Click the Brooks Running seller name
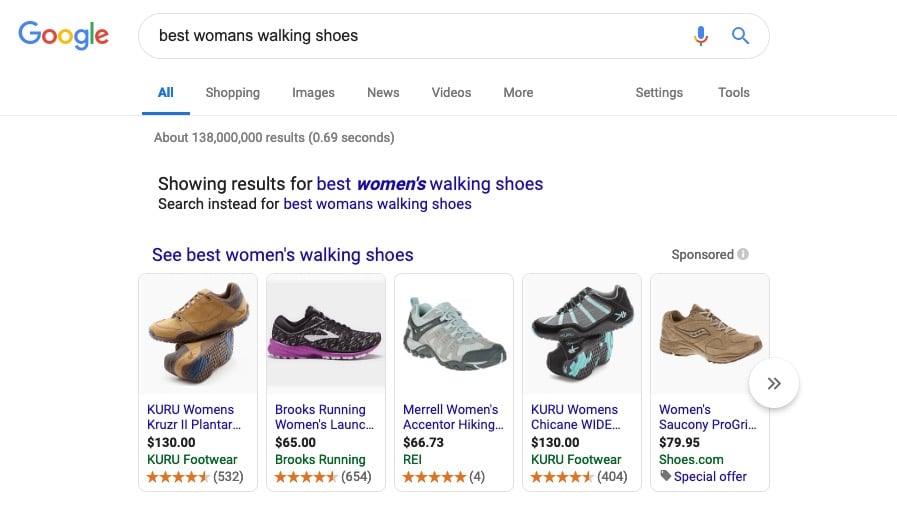 click(x=320, y=459)
